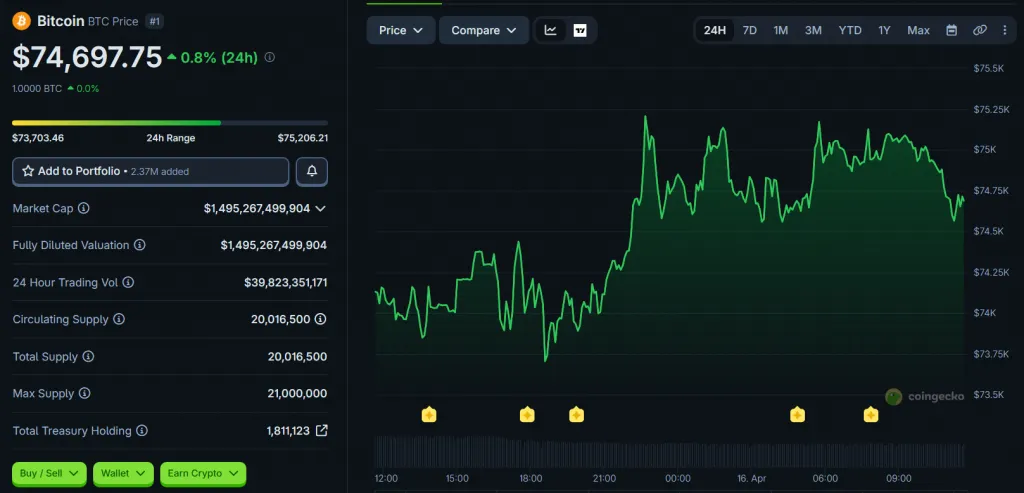Click the last news marker before 09:00
The width and height of the screenshot is (1024, 493).
point(871,415)
